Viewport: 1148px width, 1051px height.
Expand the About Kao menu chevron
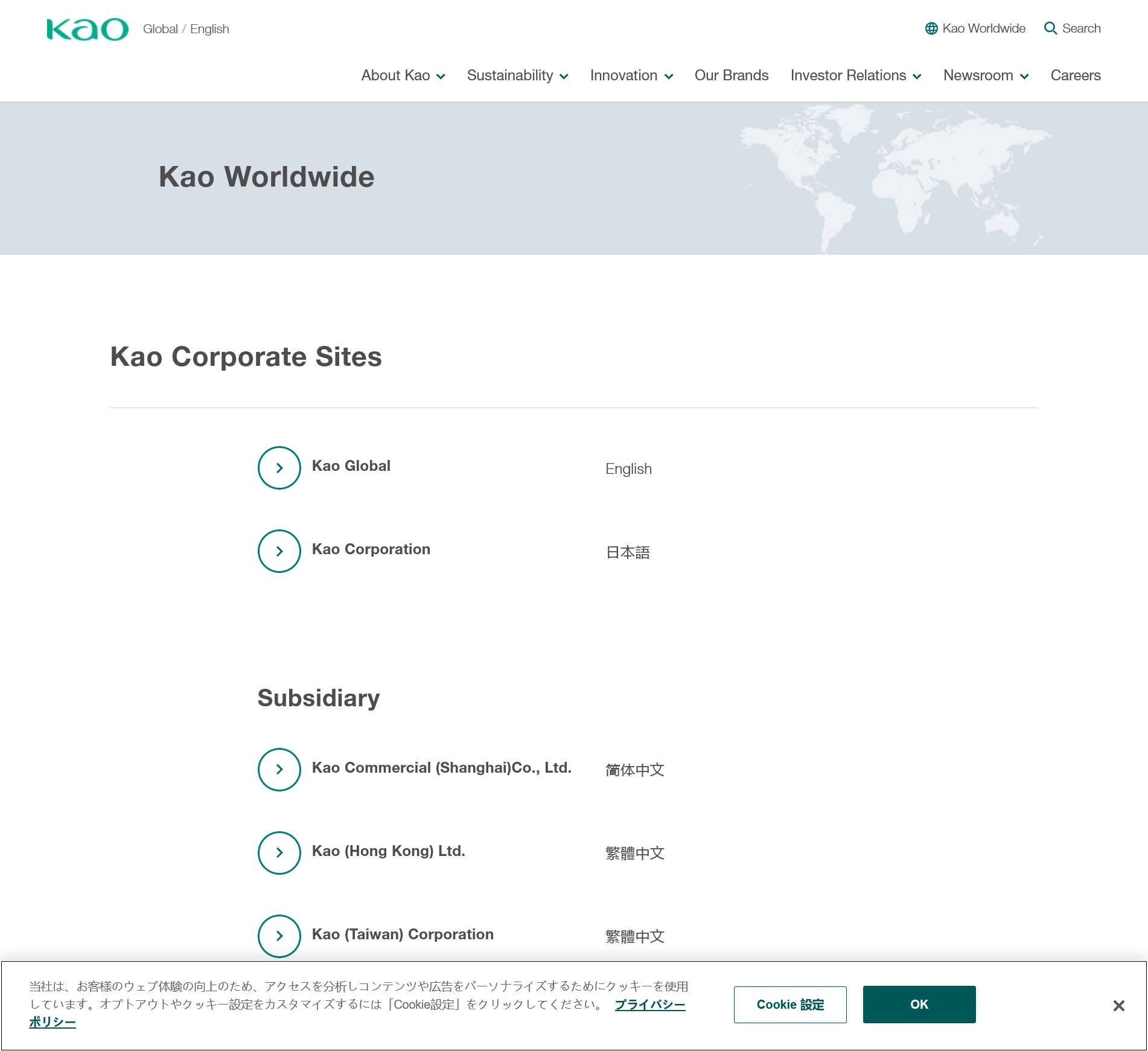(441, 77)
